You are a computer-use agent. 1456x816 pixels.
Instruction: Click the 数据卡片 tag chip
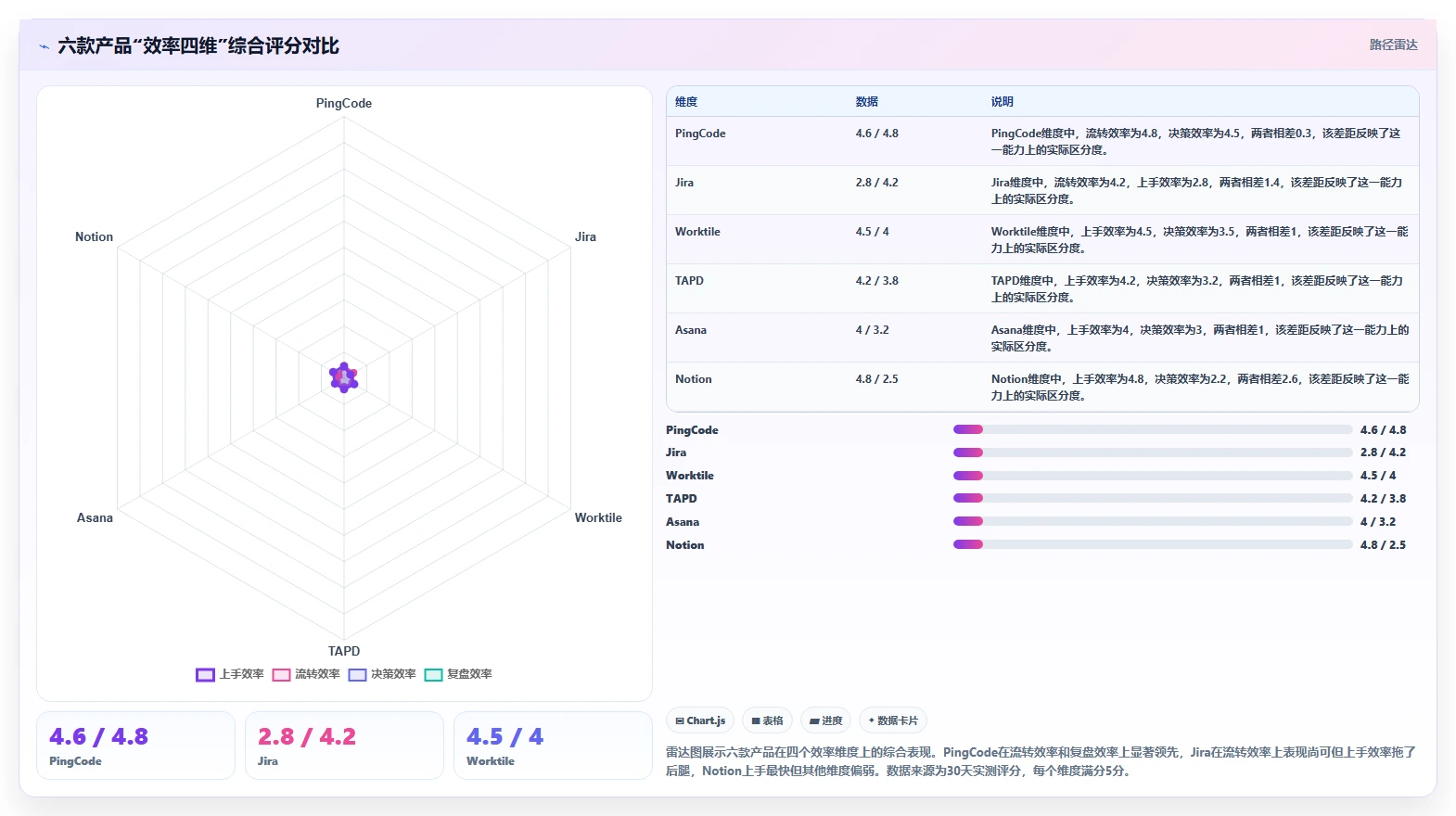893,720
